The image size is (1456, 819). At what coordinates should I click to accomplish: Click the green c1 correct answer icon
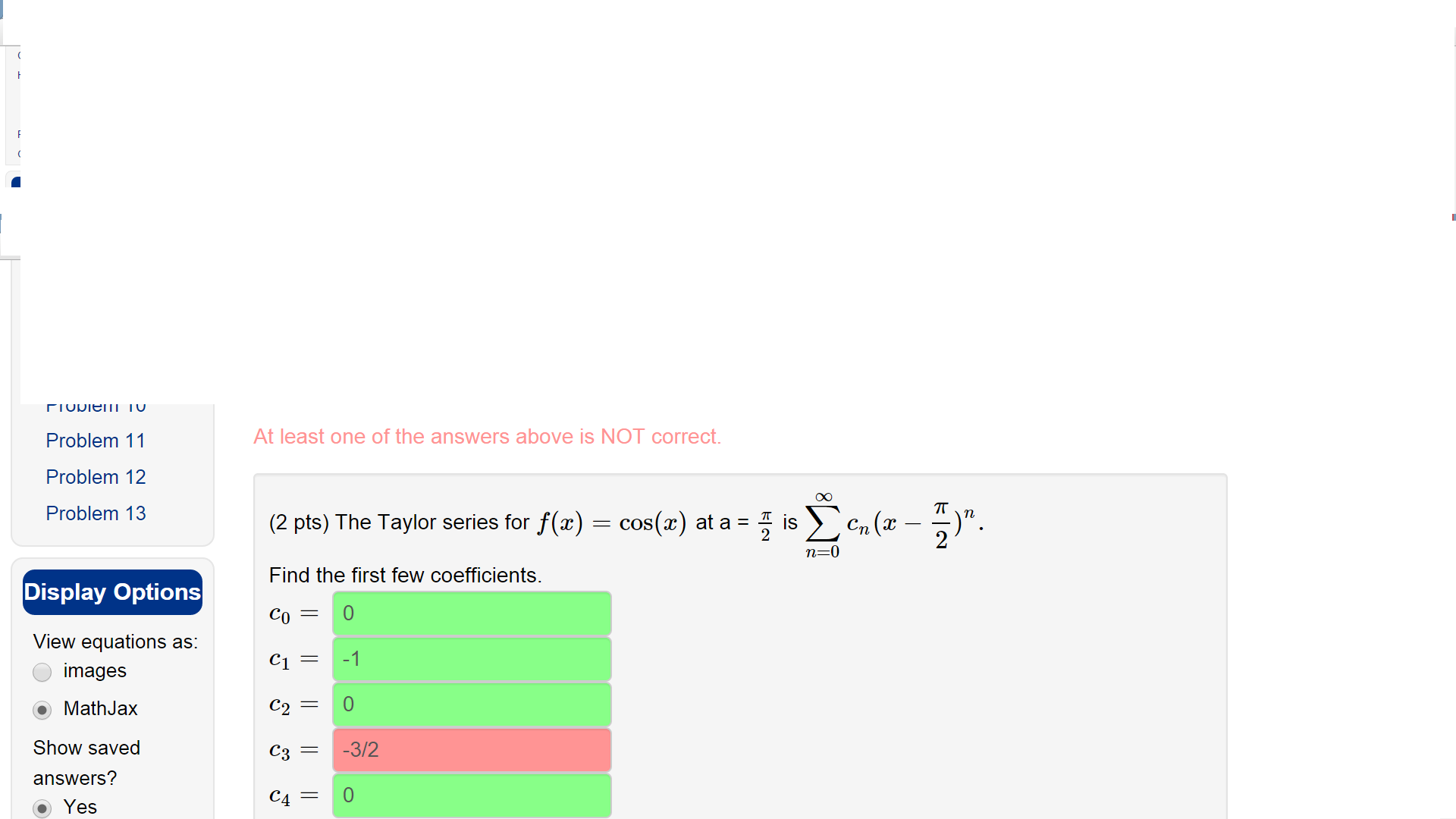click(471, 659)
